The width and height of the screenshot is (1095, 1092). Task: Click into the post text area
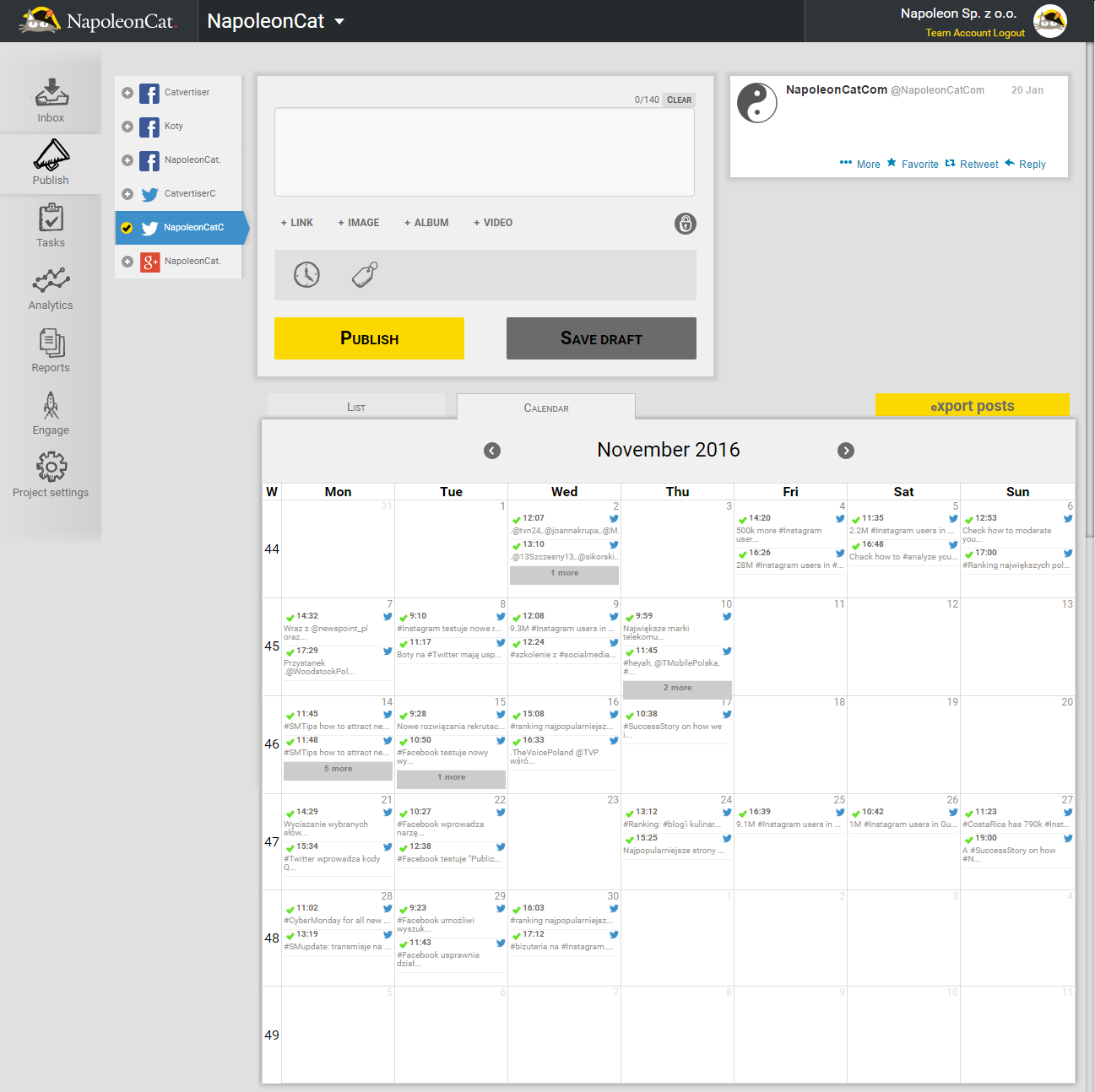(485, 152)
